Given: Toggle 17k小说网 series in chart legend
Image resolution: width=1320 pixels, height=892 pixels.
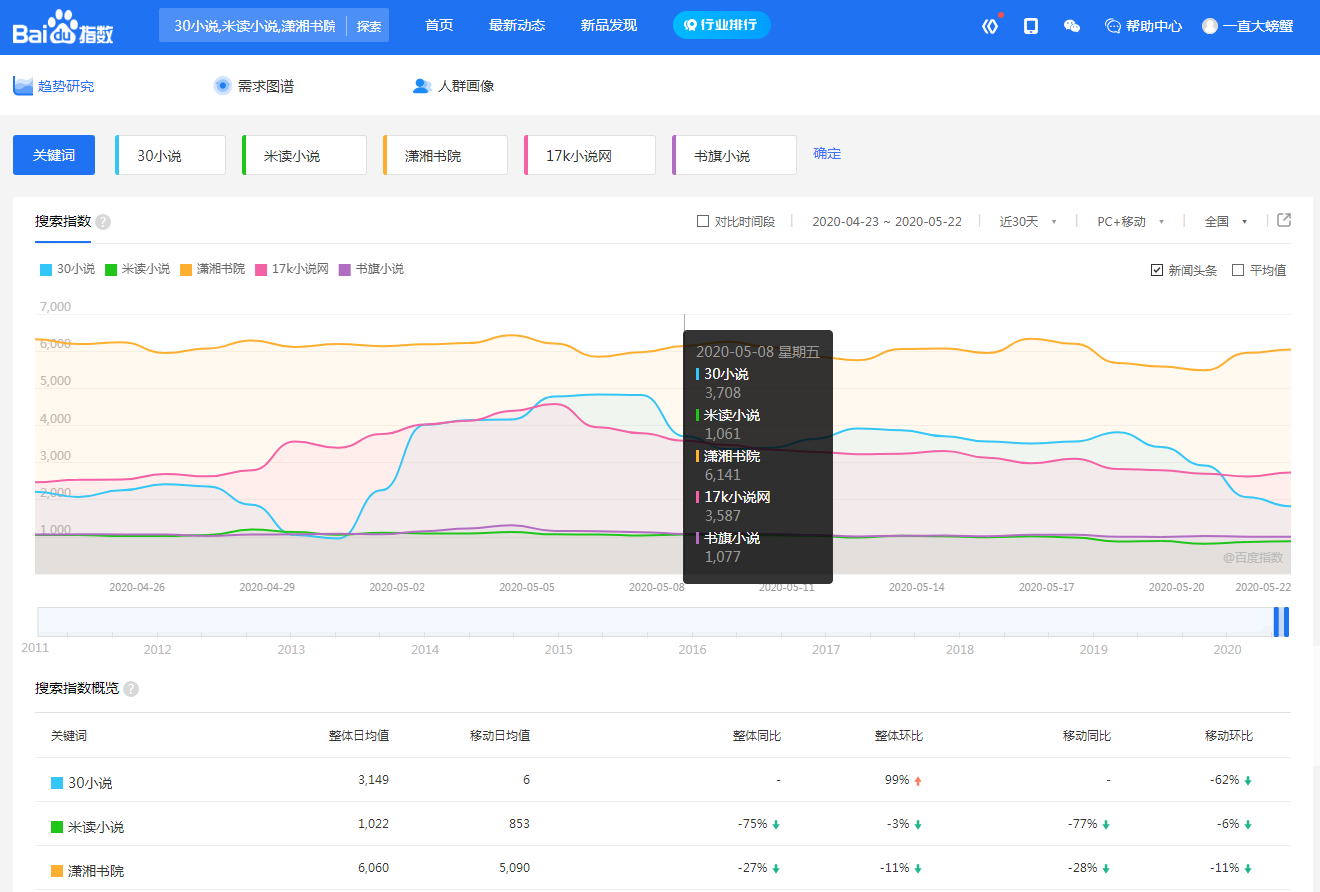Looking at the screenshot, I should [292, 269].
